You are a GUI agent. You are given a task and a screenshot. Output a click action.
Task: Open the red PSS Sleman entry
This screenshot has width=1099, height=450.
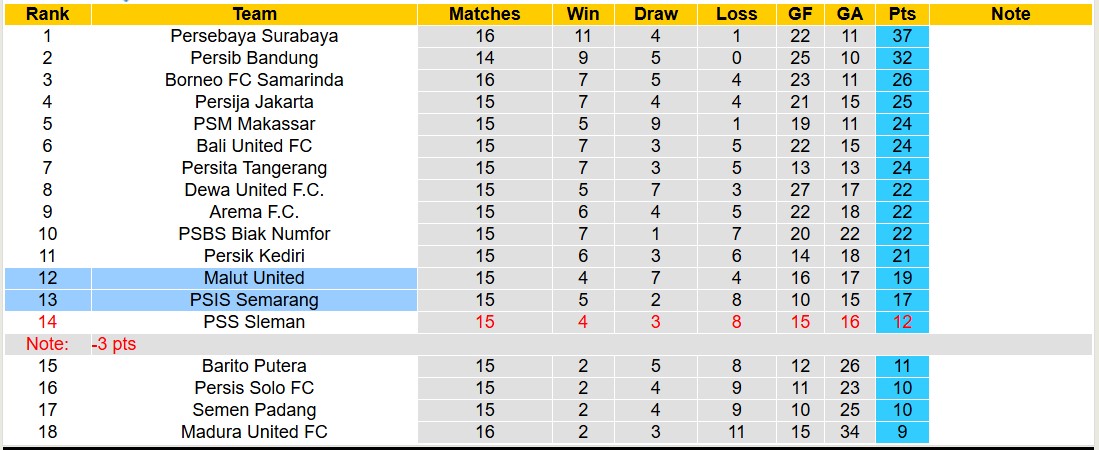click(x=254, y=322)
